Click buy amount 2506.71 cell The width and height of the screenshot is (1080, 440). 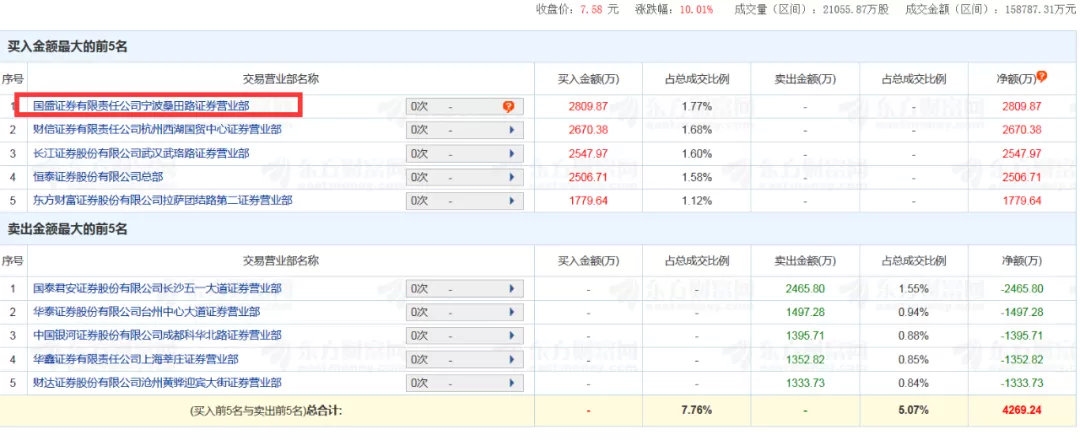pyautogui.click(x=588, y=177)
